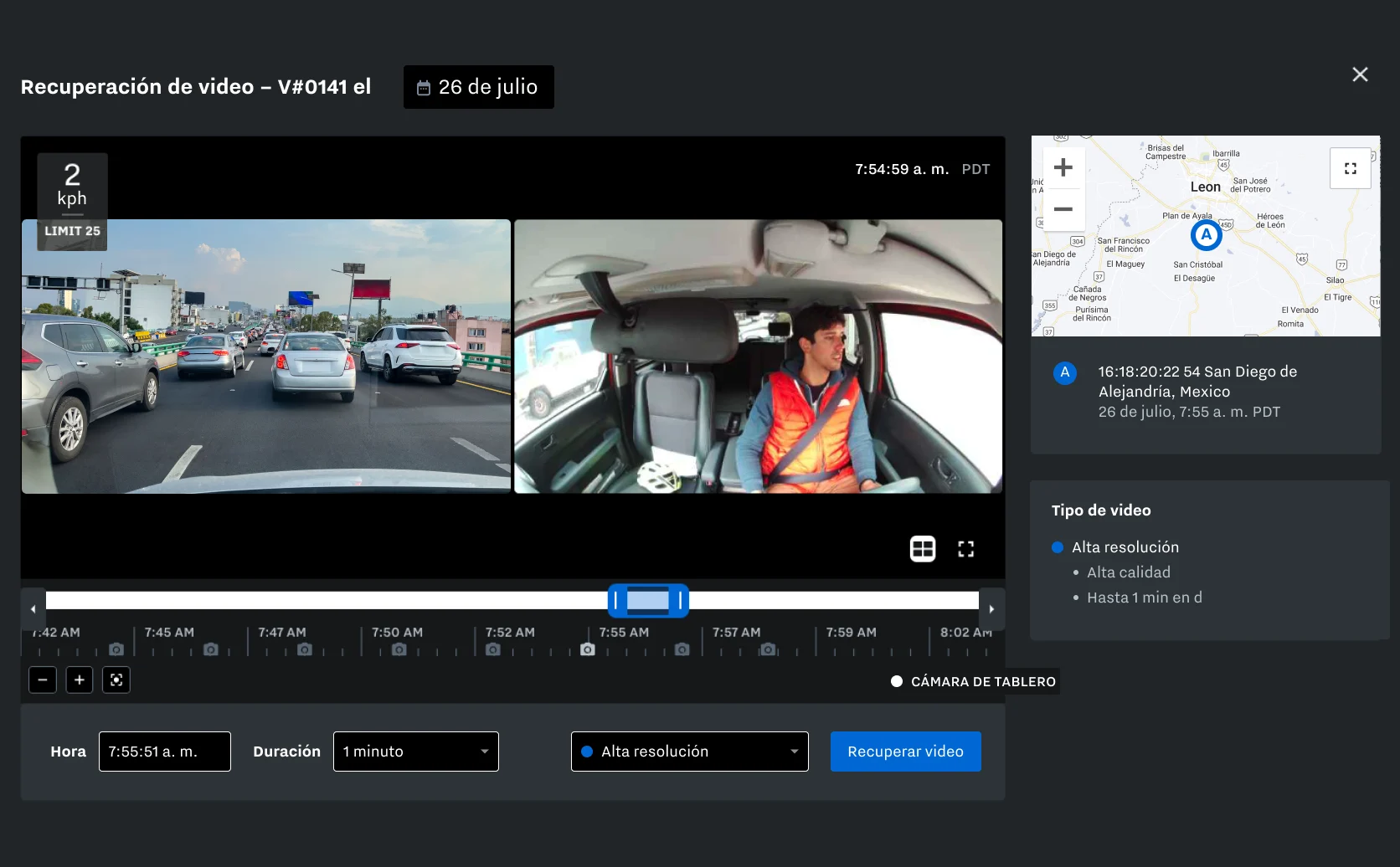The image size is (1400, 867).
Task: Open the 26 de julio date picker
Action: point(478,86)
